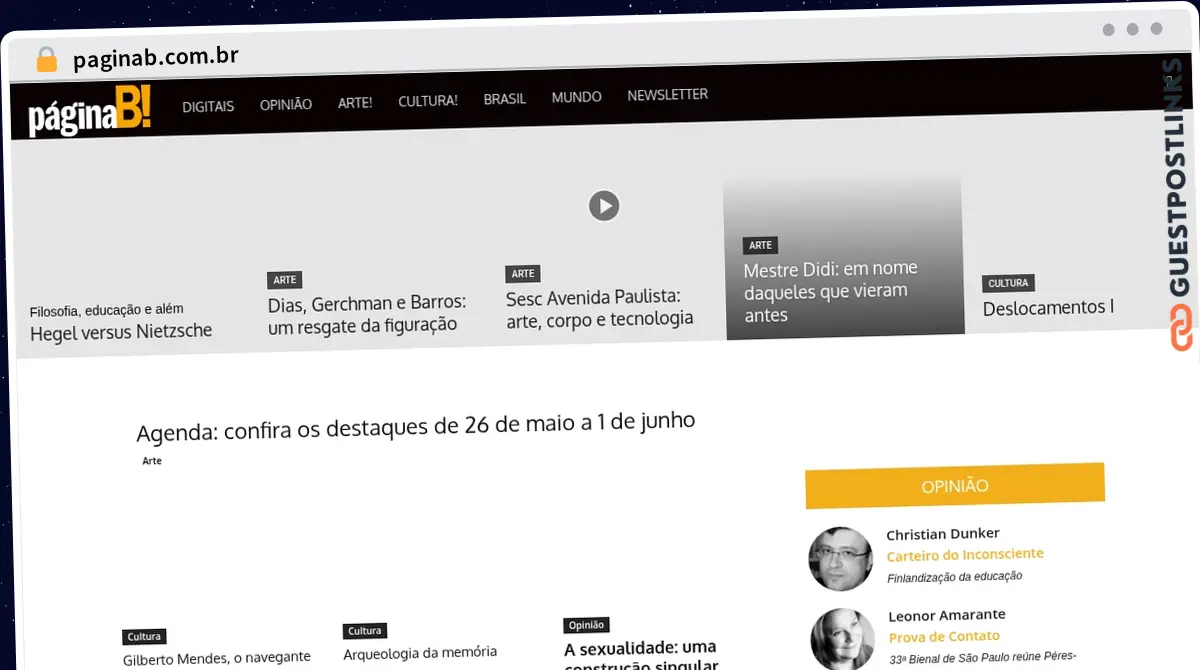Click the ARTE tag above Dias, Gerchman
The width and height of the screenshot is (1200, 670).
[x=285, y=280]
